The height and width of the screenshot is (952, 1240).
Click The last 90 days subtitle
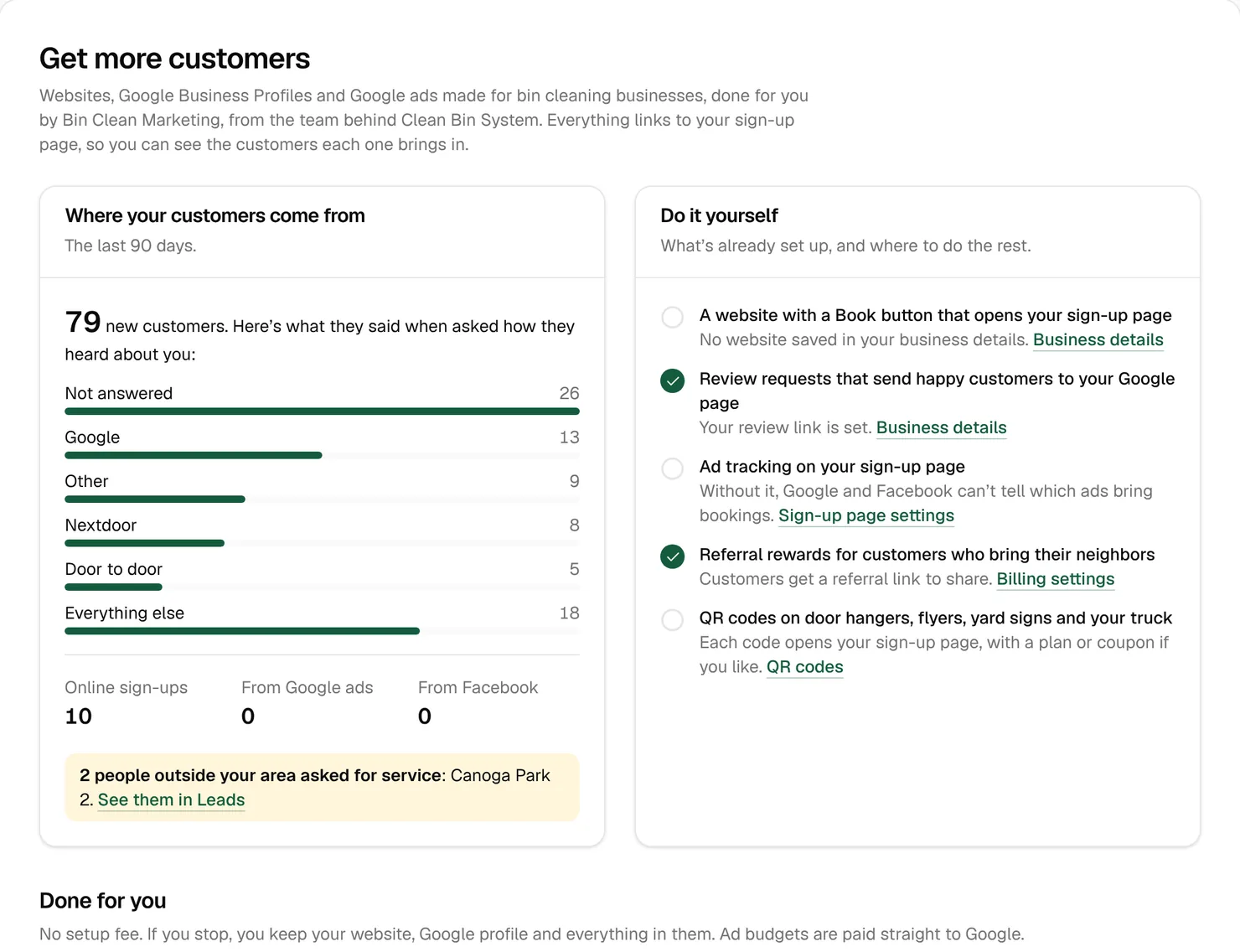pyautogui.click(x=130, y=246)
